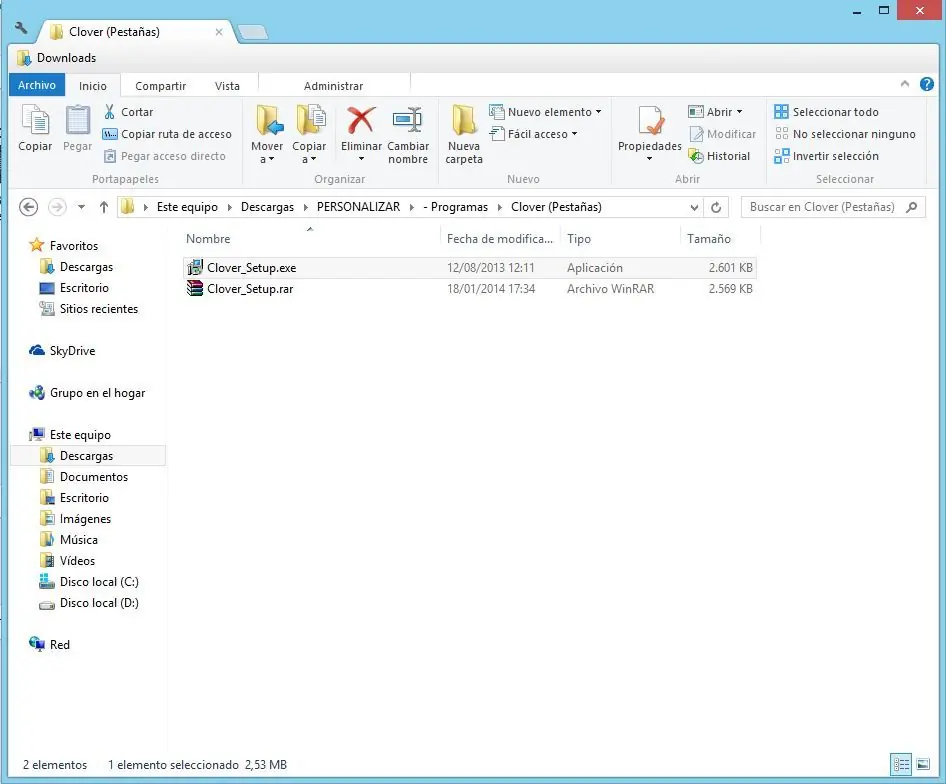The height and width of the screenshot is (784, 946).
Task: Sort by the Nombre column header
Action: [311, 239]
